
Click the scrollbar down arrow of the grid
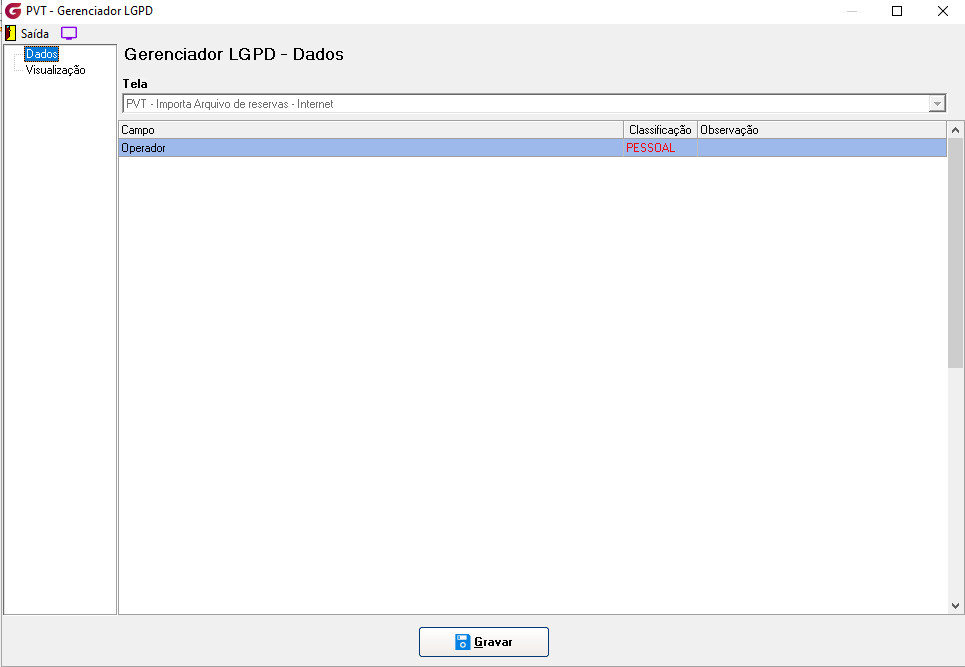(955, 605)
